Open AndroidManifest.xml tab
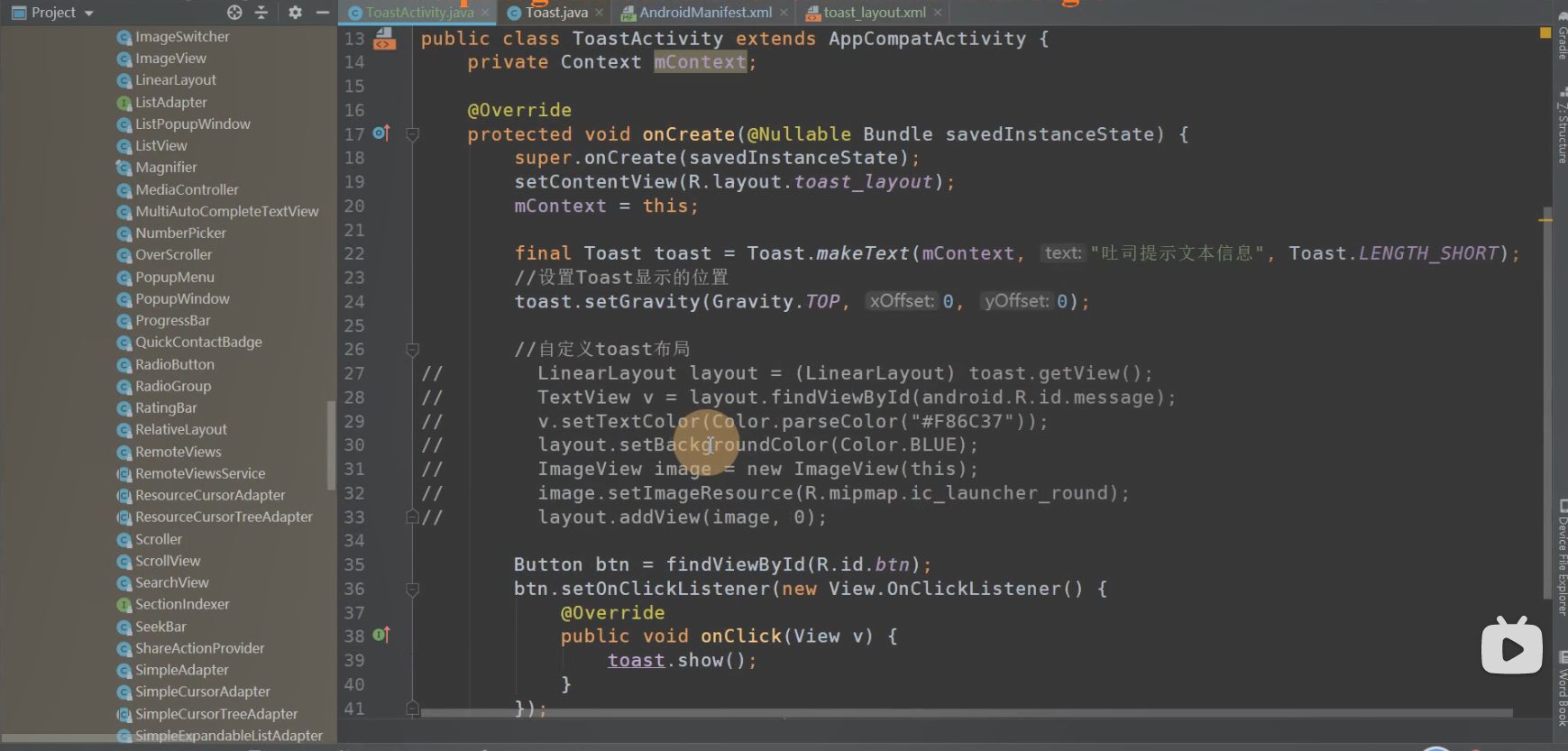The image size is (1568, 751). pos(705,13)
